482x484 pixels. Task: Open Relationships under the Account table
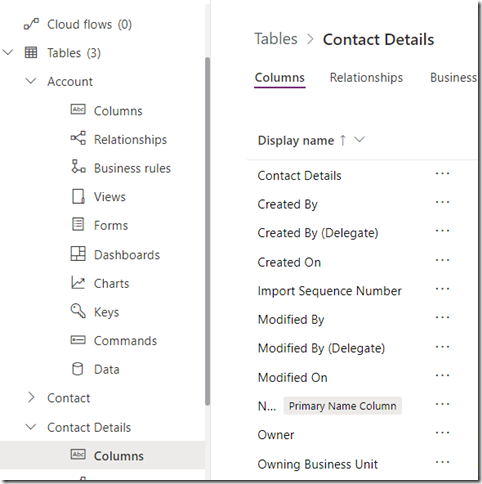click(x=119, y=139)
